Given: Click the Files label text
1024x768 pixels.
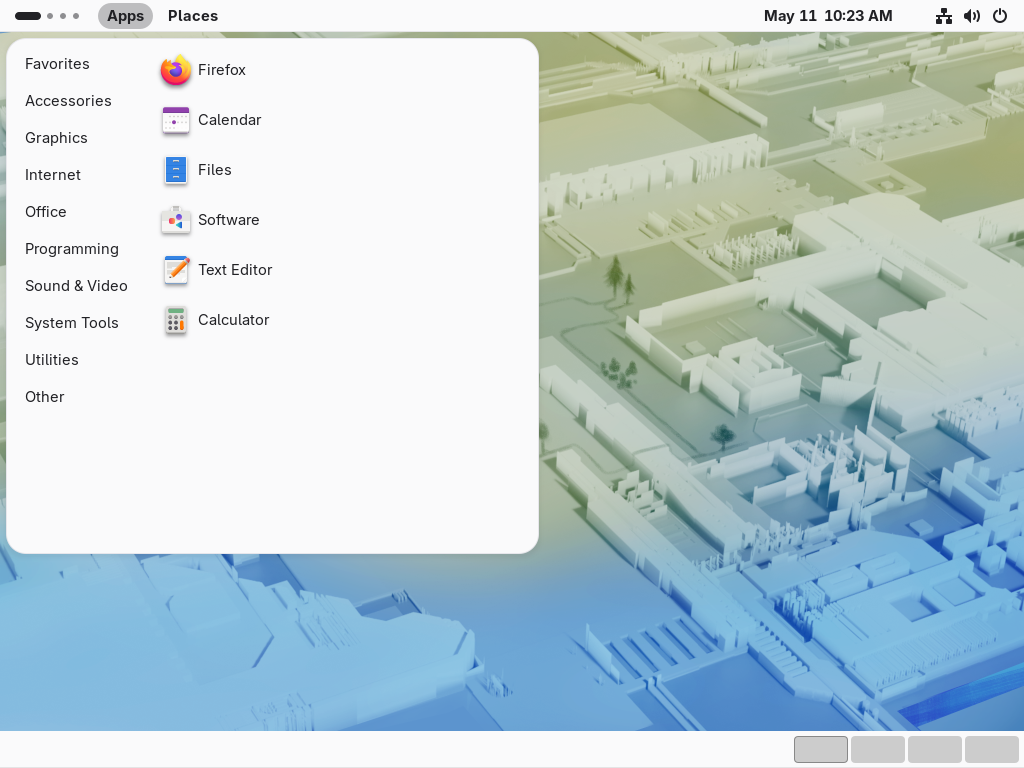Looking at the screenshot, I should [x=215, y=170].
